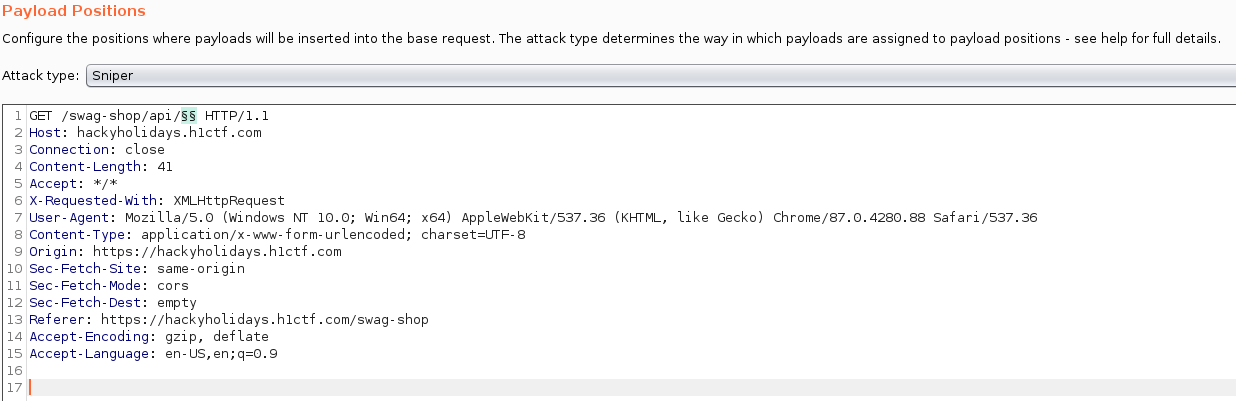The height and width of the screenshot is (401, 1236).
Task: Click the Accept-Language en-US line
Action: tap(153, 353)
